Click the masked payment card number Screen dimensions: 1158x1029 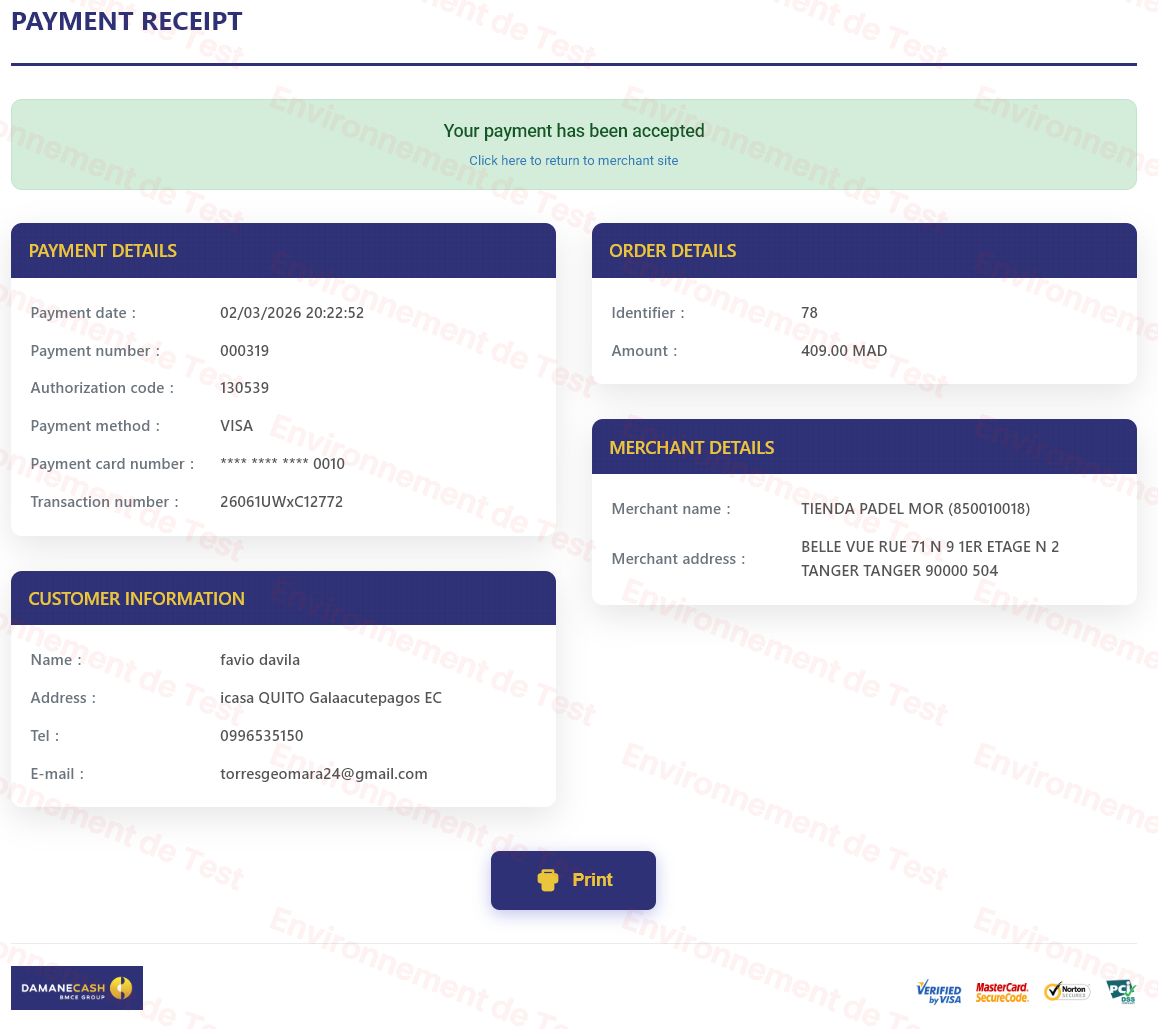(282, 464)
